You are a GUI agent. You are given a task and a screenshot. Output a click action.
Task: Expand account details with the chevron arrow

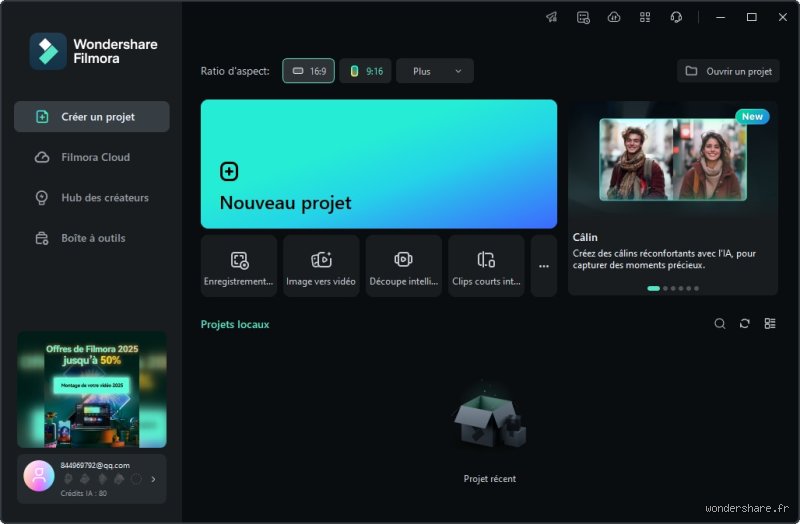pos(153,479)
